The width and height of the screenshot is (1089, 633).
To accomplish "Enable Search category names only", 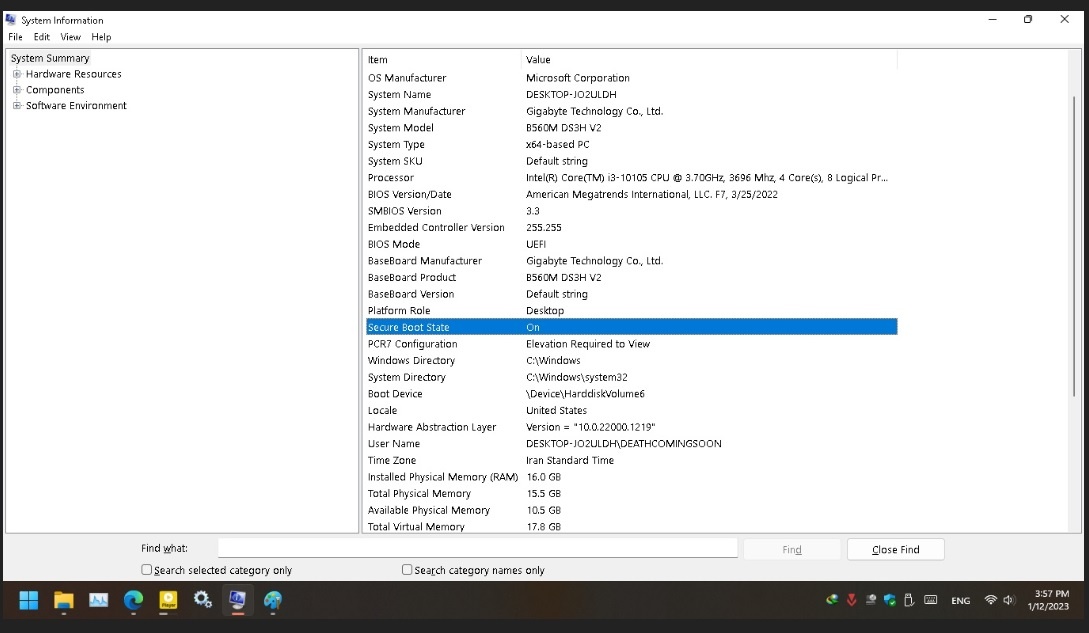I will click(x=407, y=570).
